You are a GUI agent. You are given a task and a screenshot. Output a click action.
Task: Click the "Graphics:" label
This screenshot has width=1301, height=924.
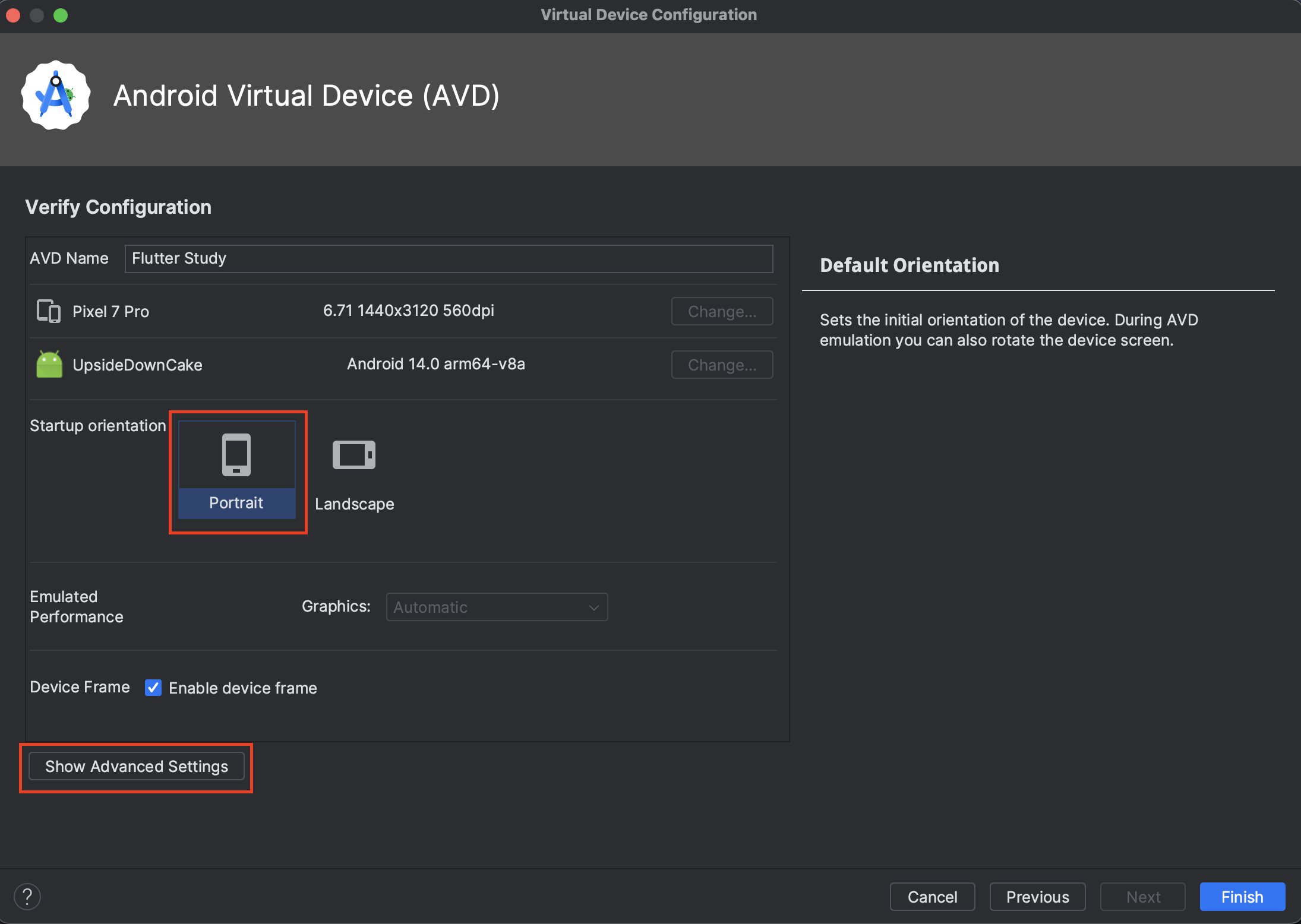[336, 606]
